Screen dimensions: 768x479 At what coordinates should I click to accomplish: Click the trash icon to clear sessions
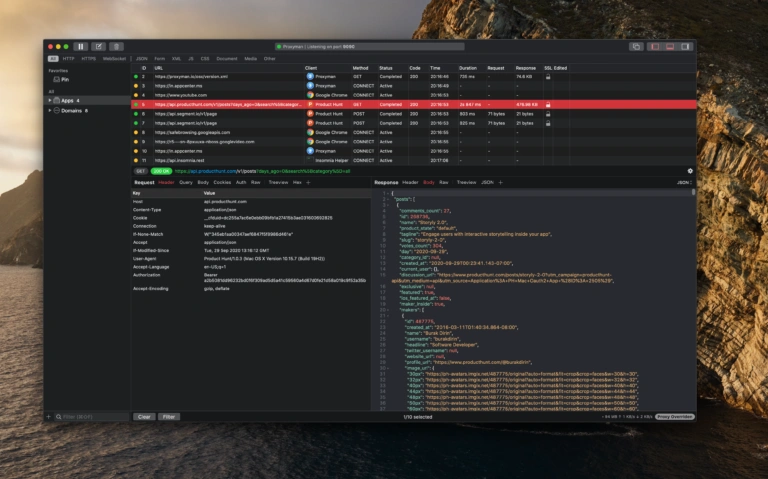click(x=116, y=46)
